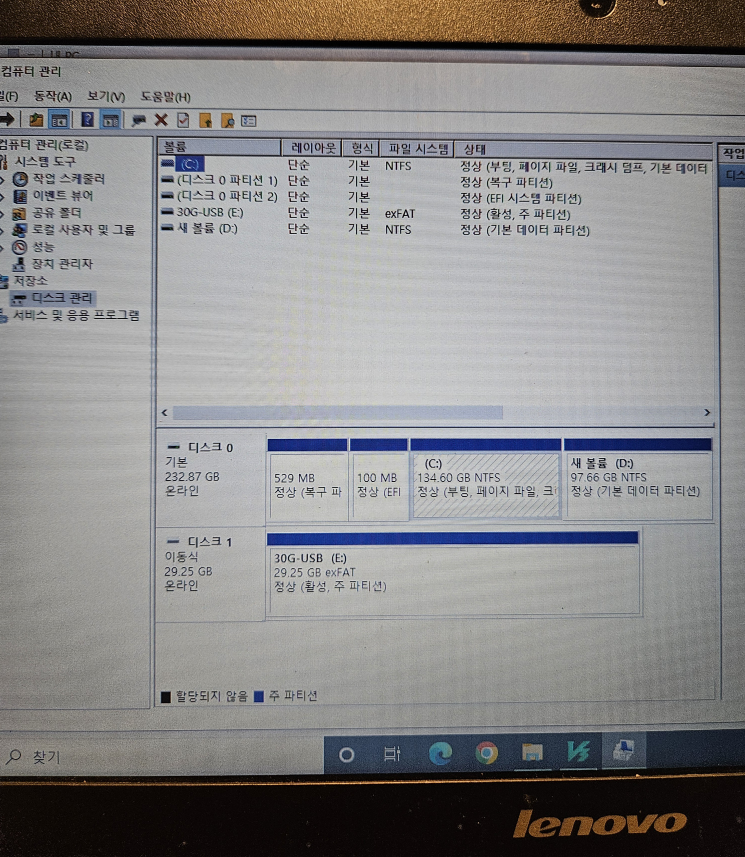Open the 동작(A) menu

(x=52, y=96)
